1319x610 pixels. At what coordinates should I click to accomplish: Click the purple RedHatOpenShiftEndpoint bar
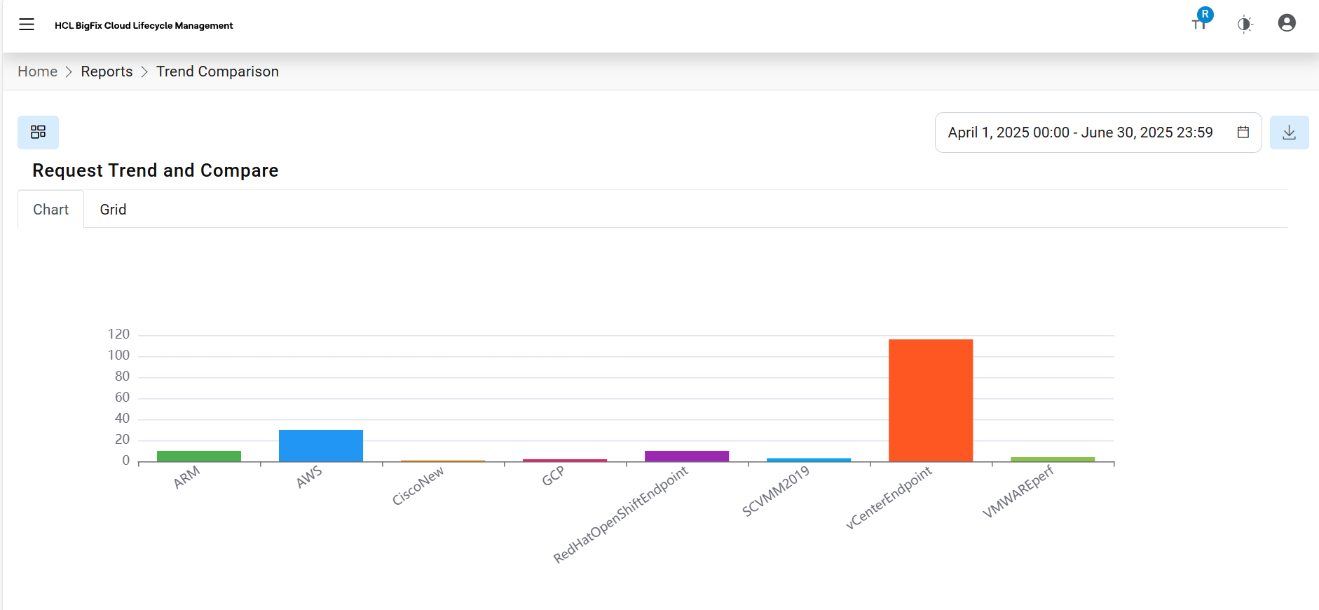coord(687,456)
